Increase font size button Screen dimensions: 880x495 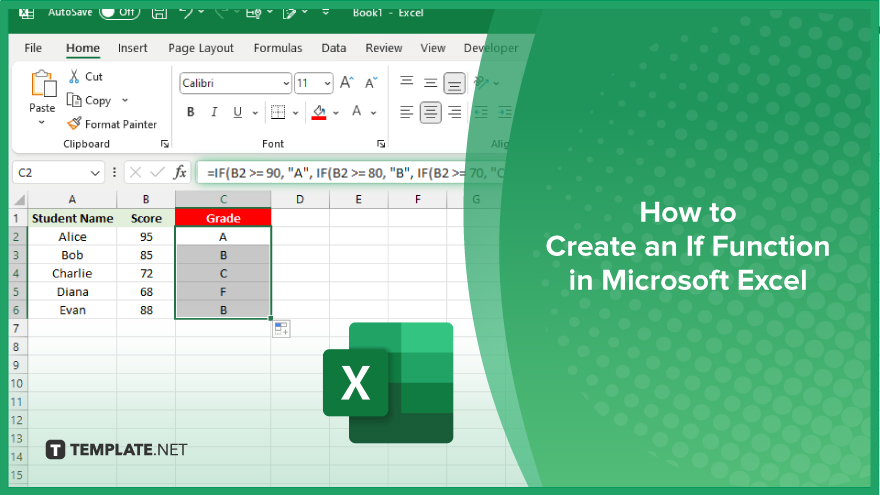click(x=347, y=83)
